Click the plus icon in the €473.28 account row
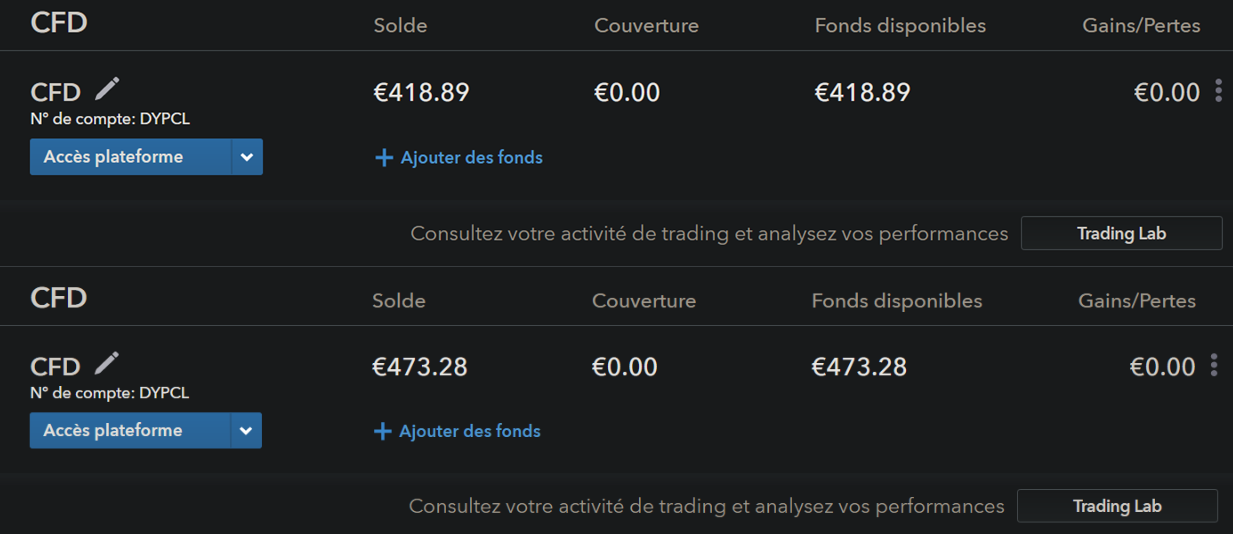This screenshot has width=1233, height=534. (x=382, y=432)
